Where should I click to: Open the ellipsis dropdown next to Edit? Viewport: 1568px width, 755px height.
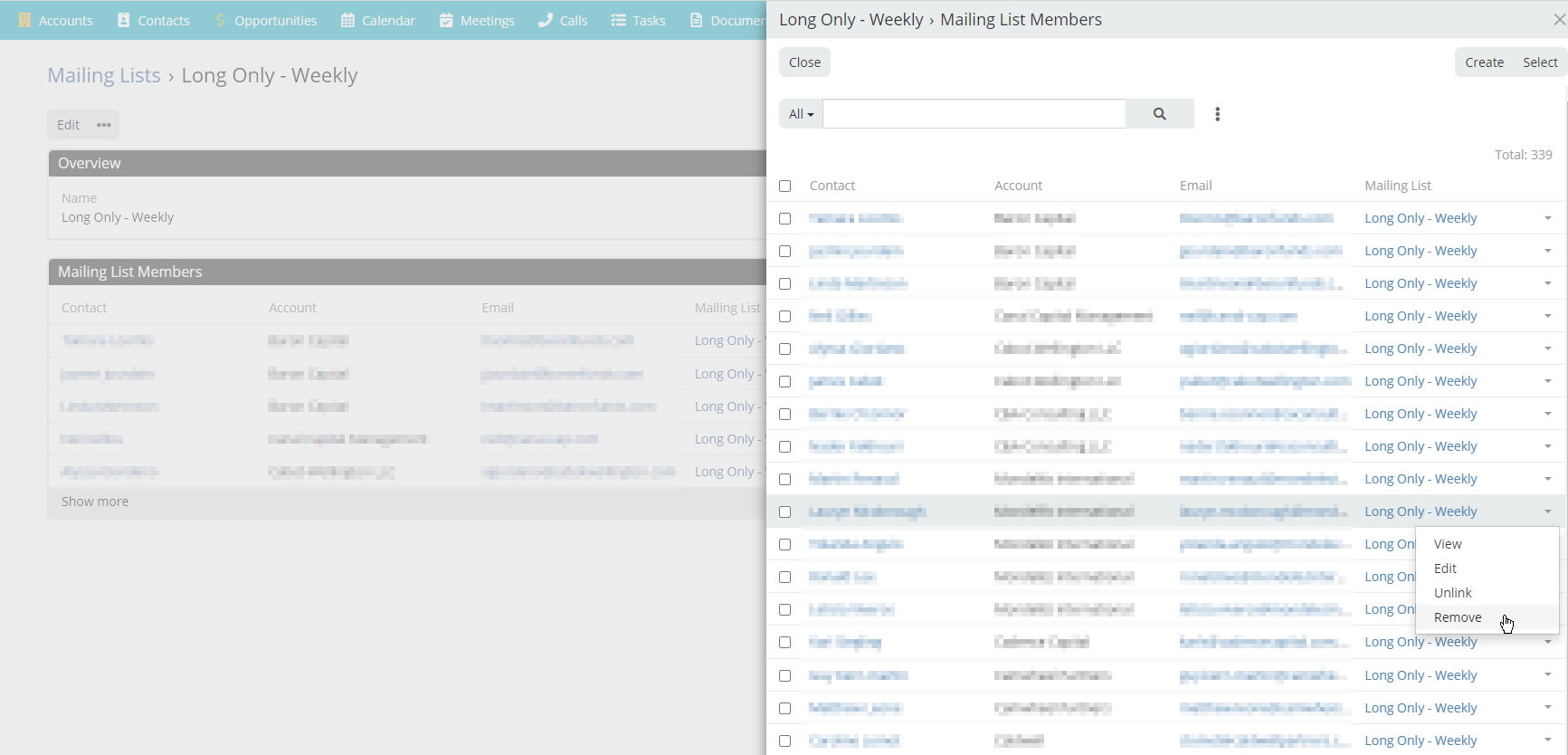(104, 125)
